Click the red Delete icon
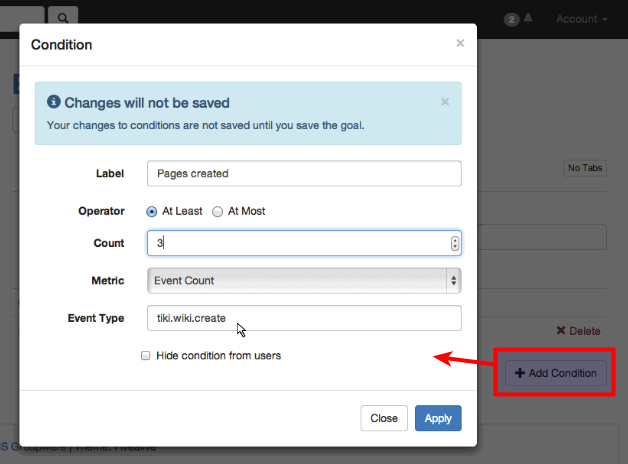This screenshot has width=628, height=464. pos(561,331)
